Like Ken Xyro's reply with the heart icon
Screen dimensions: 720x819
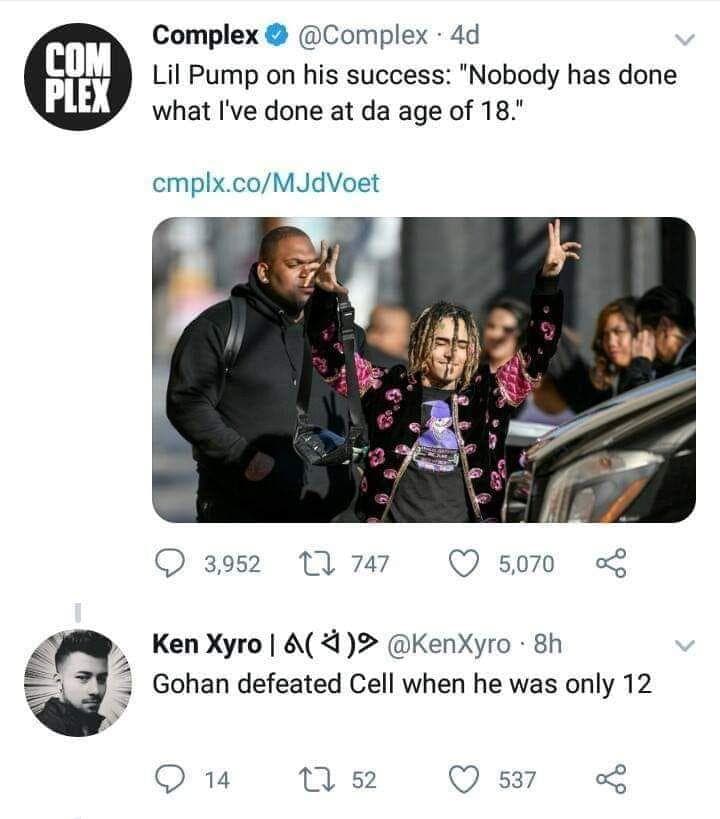click(x=461, y=779)
